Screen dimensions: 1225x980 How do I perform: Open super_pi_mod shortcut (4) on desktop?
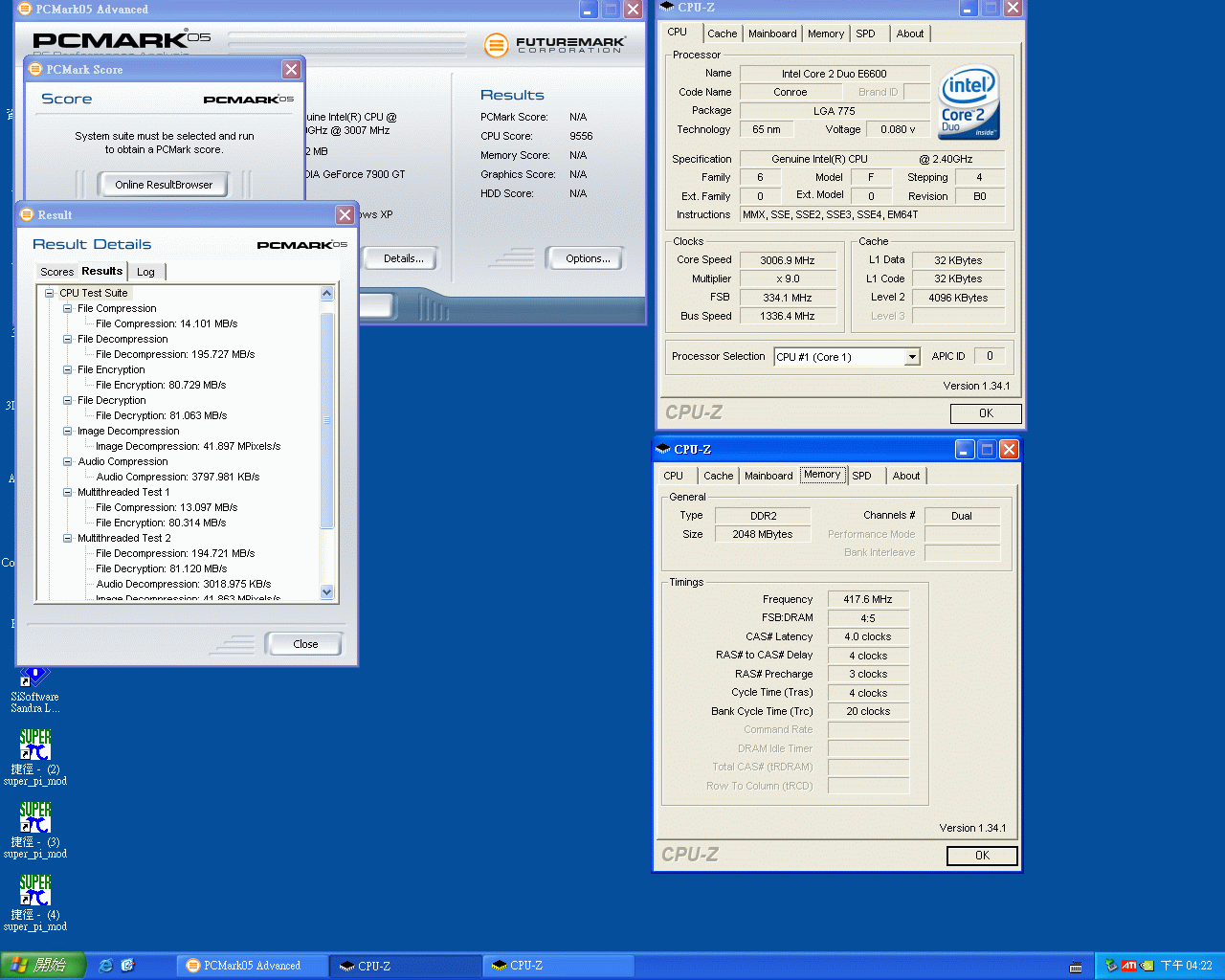coord(35,902)
